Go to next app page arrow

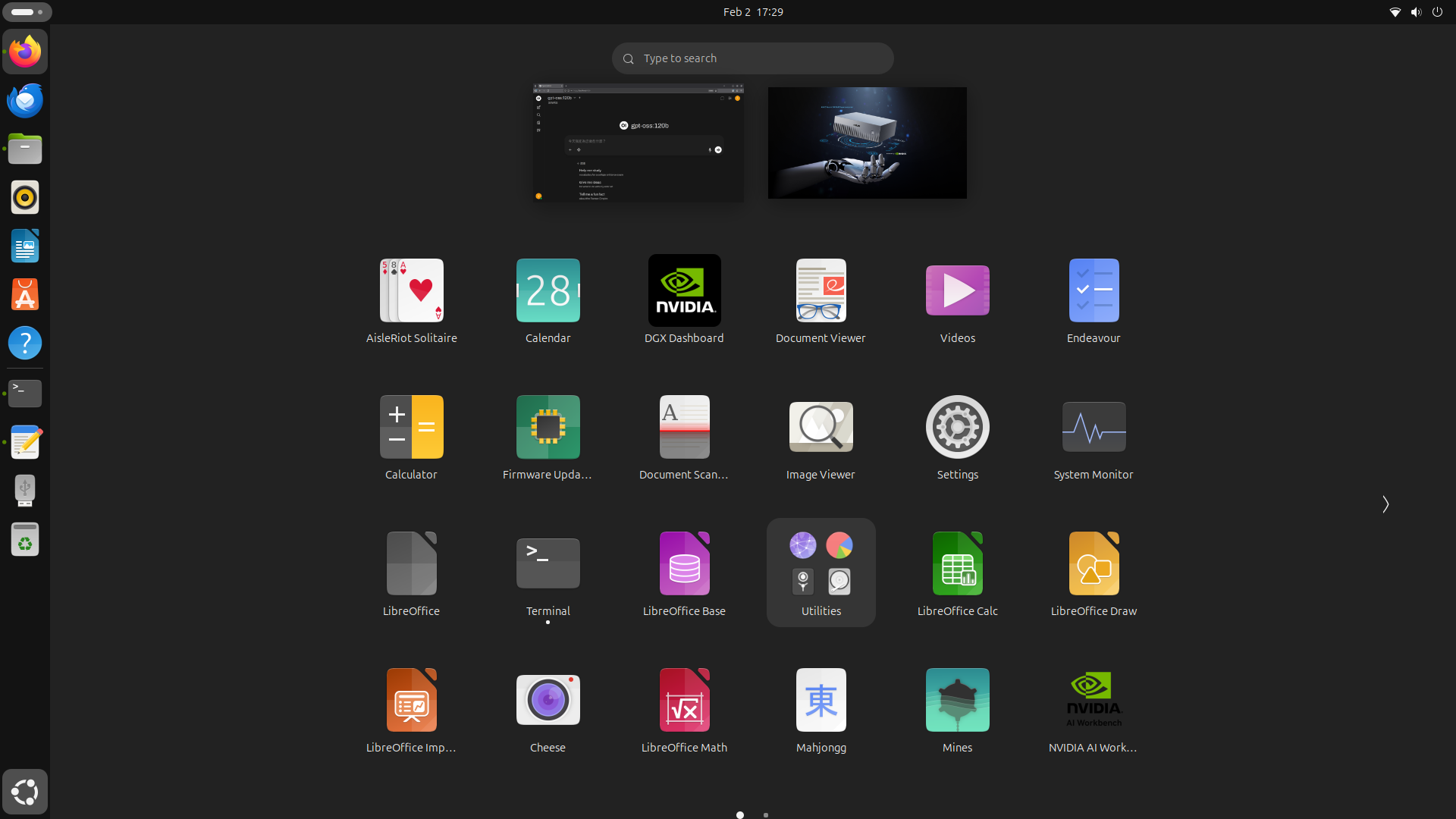click(1385, 504)
